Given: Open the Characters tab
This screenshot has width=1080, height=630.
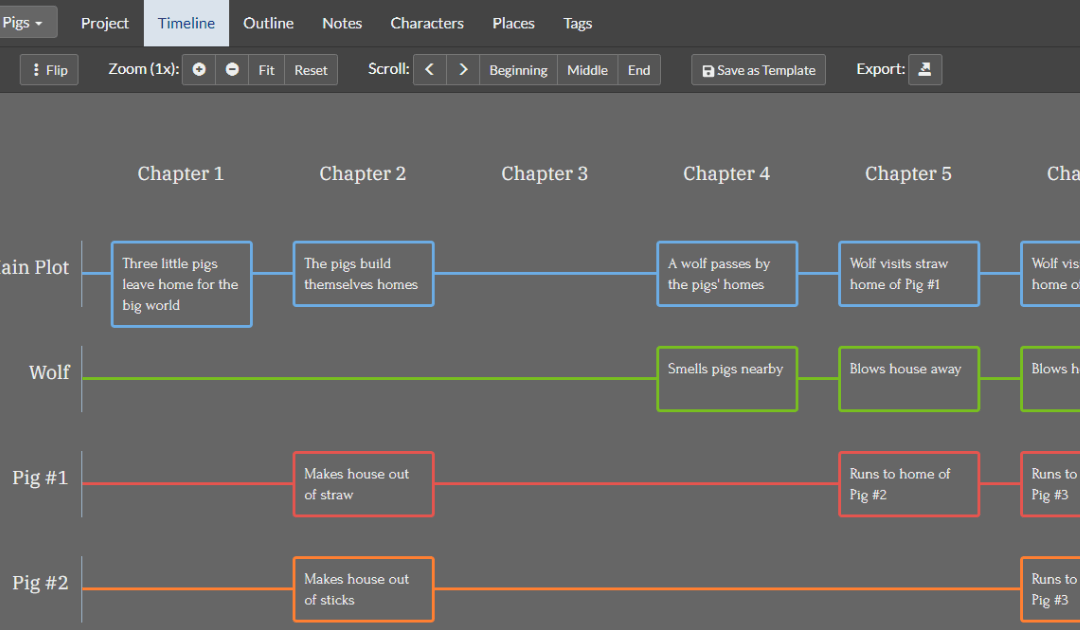Looking at the screenshot, I should pos(427,23).
